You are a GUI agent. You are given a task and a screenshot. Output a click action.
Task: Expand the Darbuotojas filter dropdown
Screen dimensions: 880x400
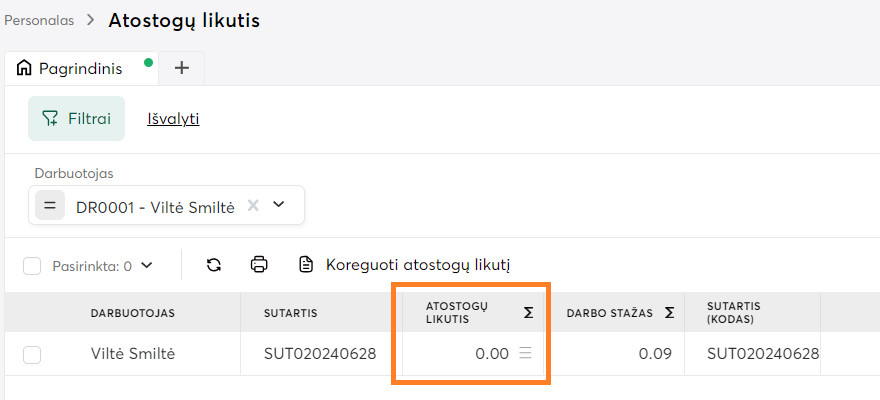279,205
